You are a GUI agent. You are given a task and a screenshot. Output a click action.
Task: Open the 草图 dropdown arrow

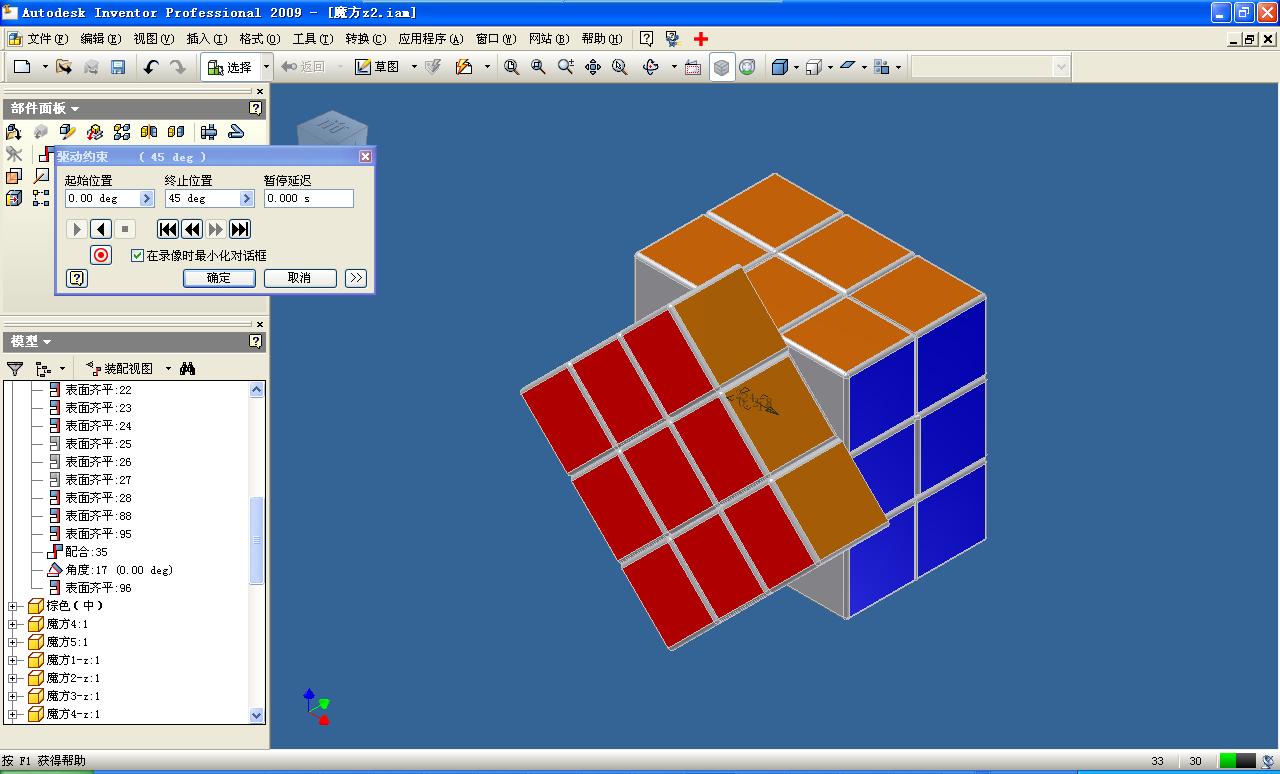click(414, 67)
